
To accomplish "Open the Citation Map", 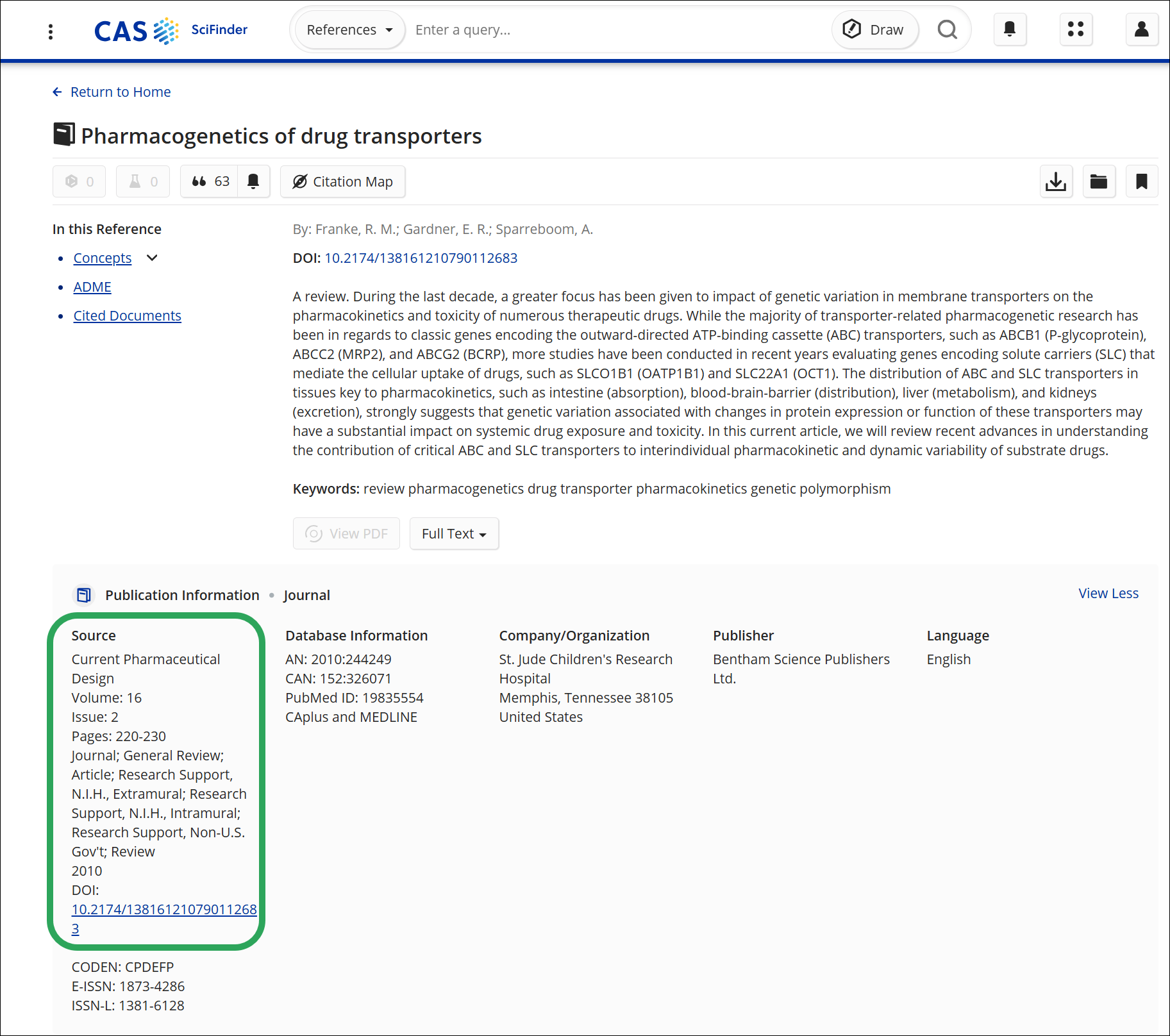I will [x=343, y=182].
